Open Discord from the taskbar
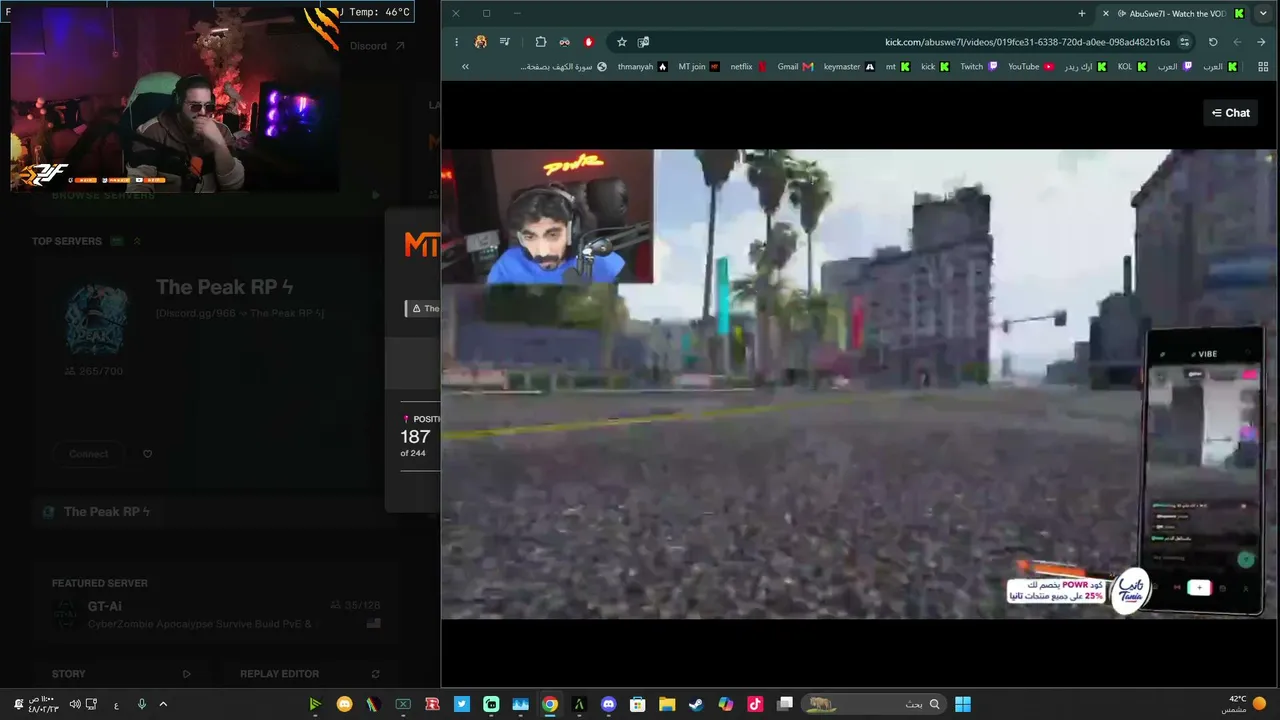The image size is (1280, 720). pyautogui.click(x=609, y=704)
